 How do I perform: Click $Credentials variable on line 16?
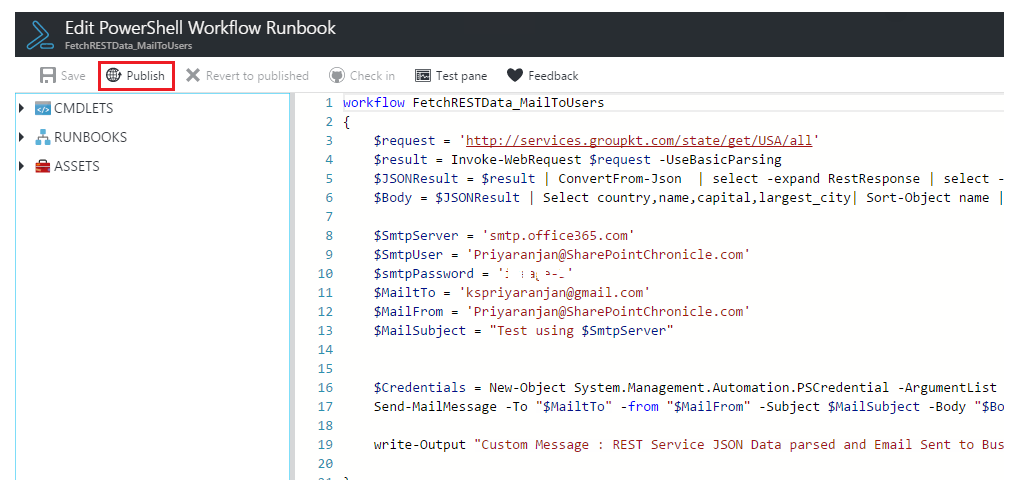click(x=419, y=388)
